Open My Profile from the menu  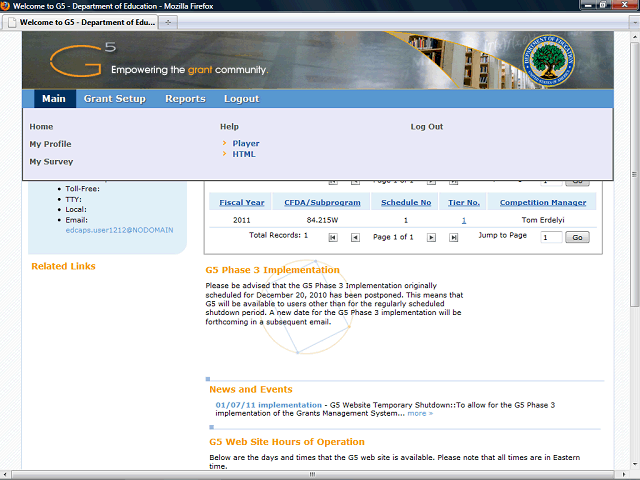click(50, 144)
